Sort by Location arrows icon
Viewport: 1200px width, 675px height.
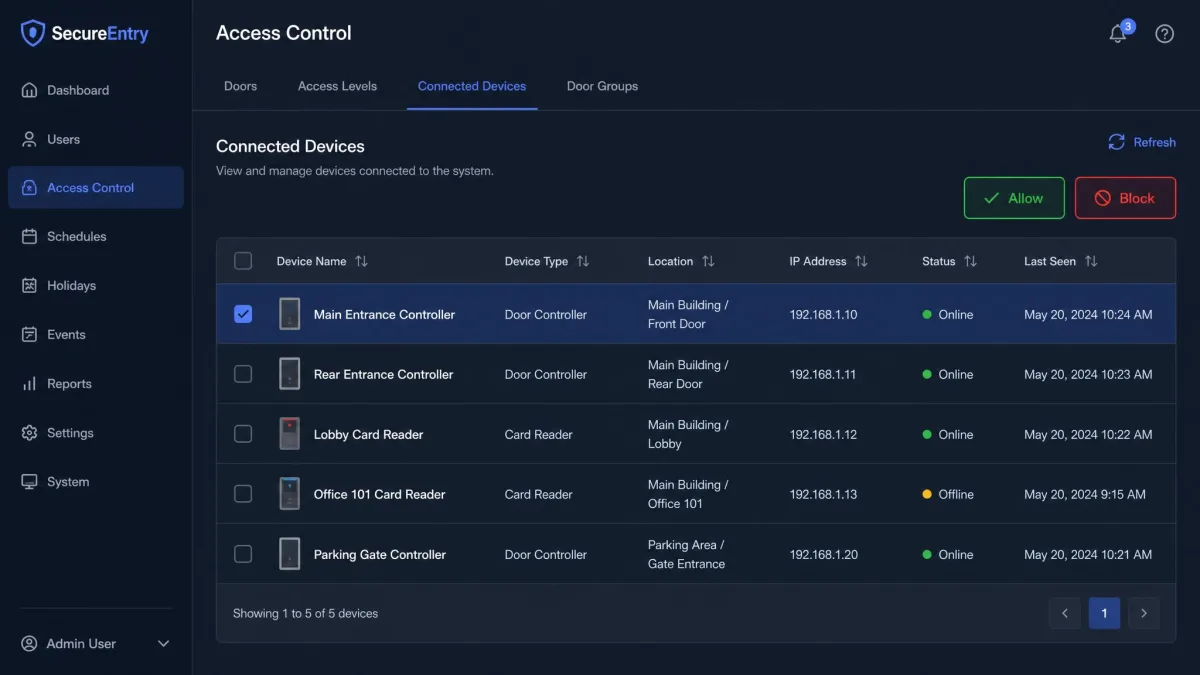(x=708, y=261)
